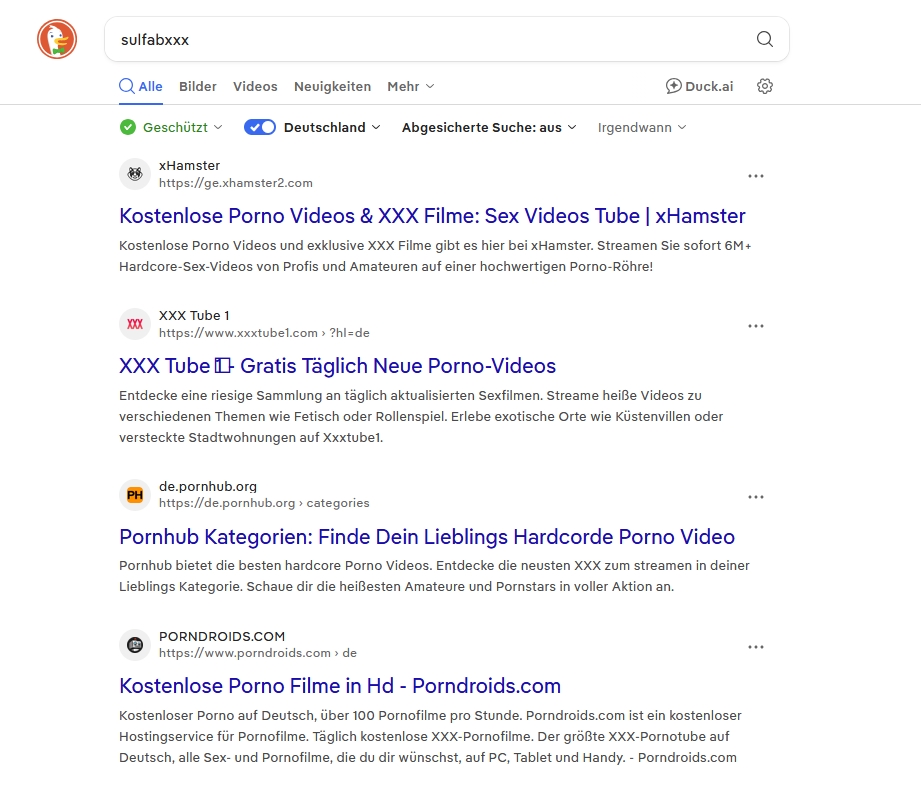Image resolution: width=921 pixels, height=795 pixels.
Task: Open the settings gear icon
Action: click(764, 86)
